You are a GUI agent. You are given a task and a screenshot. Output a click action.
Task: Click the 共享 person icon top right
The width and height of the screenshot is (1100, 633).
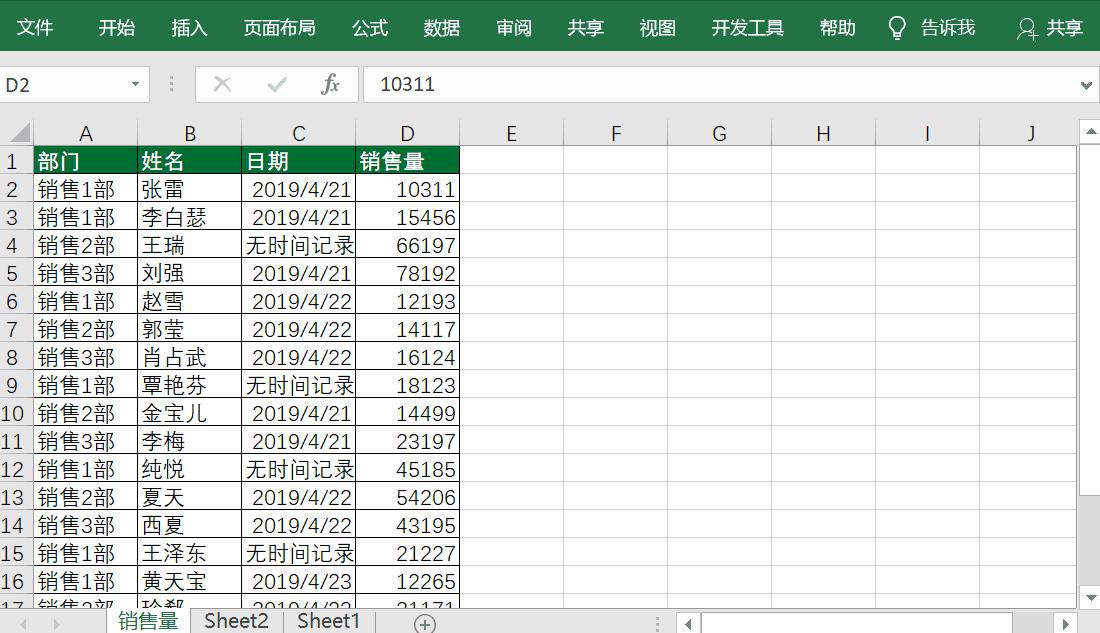pos(1027,29)
